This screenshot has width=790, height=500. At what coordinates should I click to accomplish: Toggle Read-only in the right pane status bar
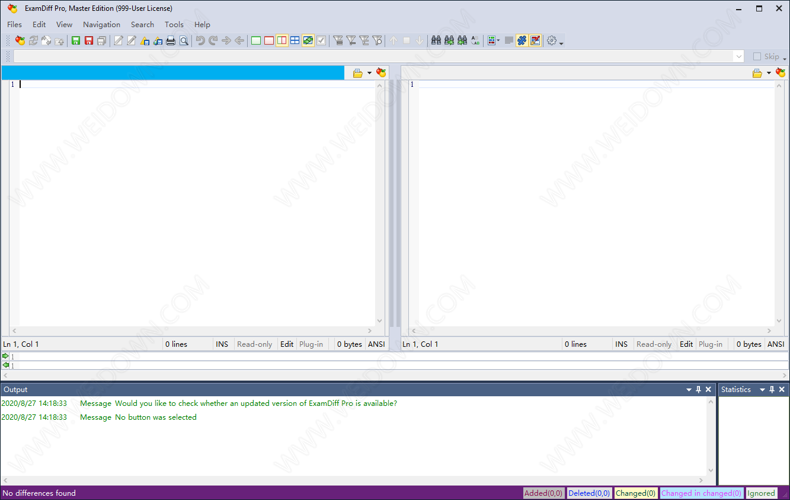click(x=654, y=344)
